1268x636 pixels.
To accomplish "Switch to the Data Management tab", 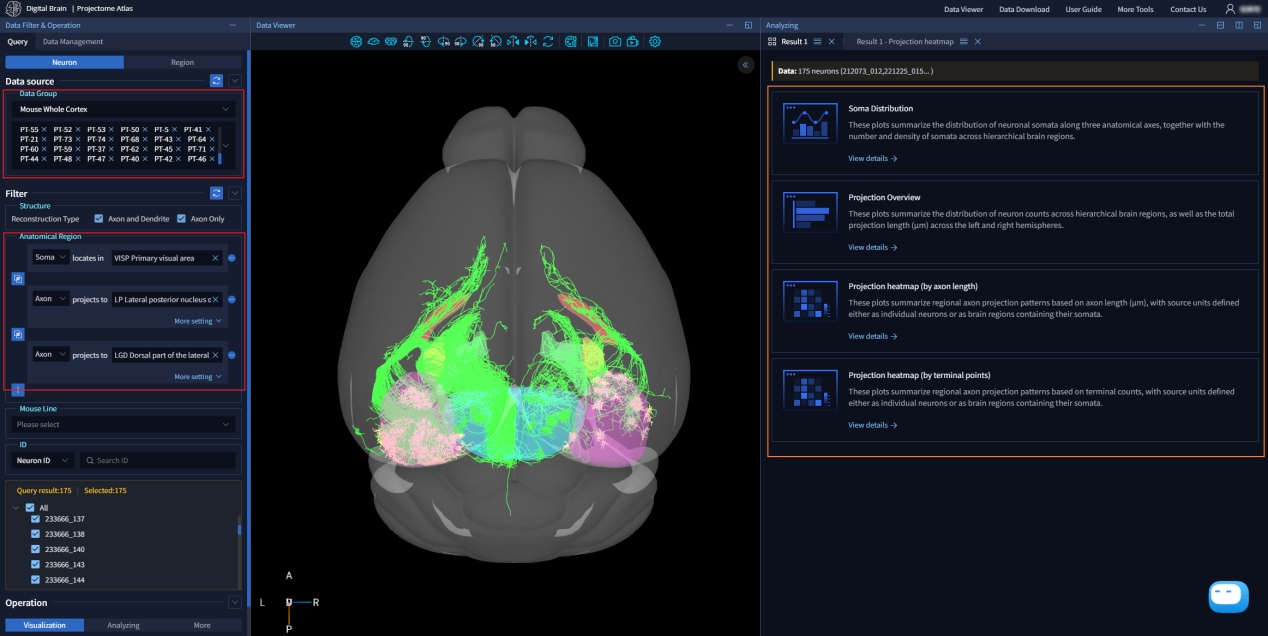I will pyautogui.click(x=71, y=42).
